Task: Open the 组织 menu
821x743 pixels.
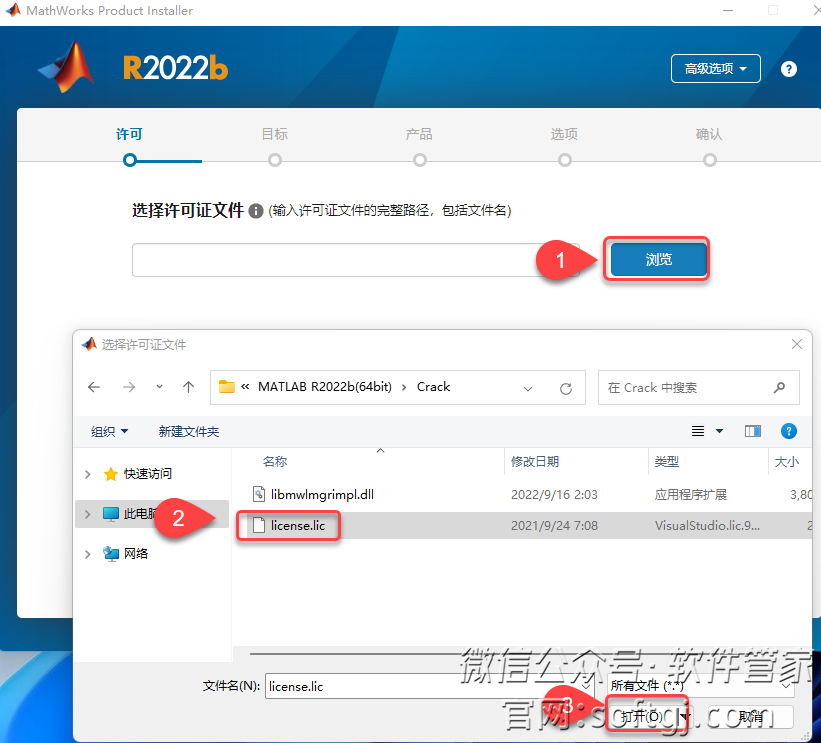Action: pyautogui.click(x=109, y=431)
